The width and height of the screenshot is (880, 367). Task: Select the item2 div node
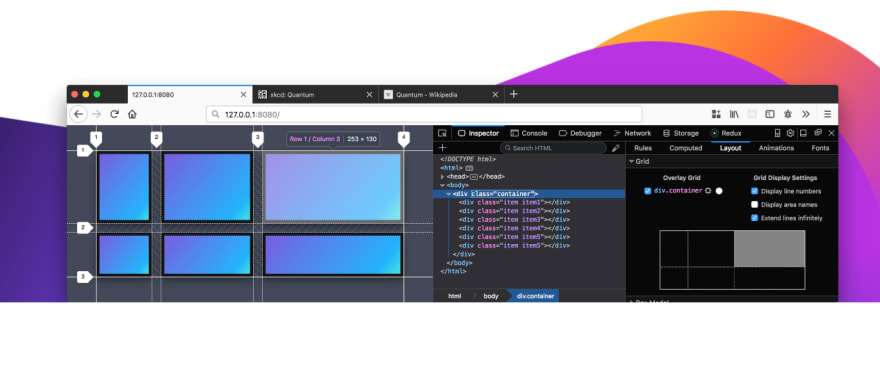click(x=514, y=211)
